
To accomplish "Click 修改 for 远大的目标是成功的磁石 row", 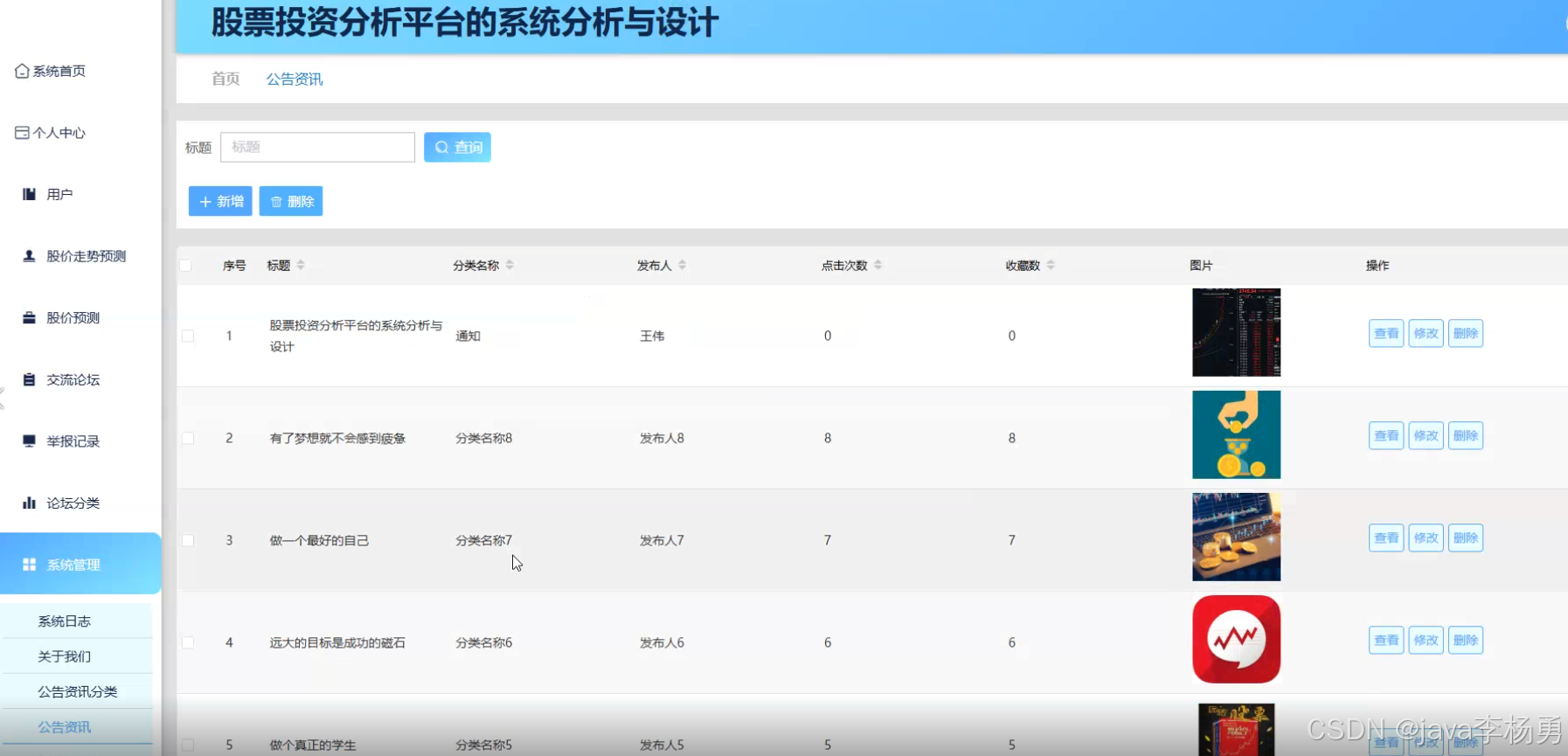I will coord(1426,640).
